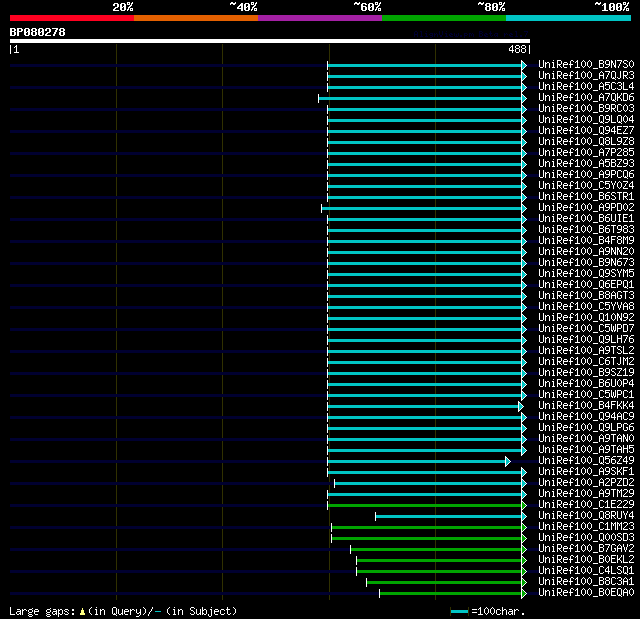Select the UniRef100_C5Y0Z4 label

(586, 186)
